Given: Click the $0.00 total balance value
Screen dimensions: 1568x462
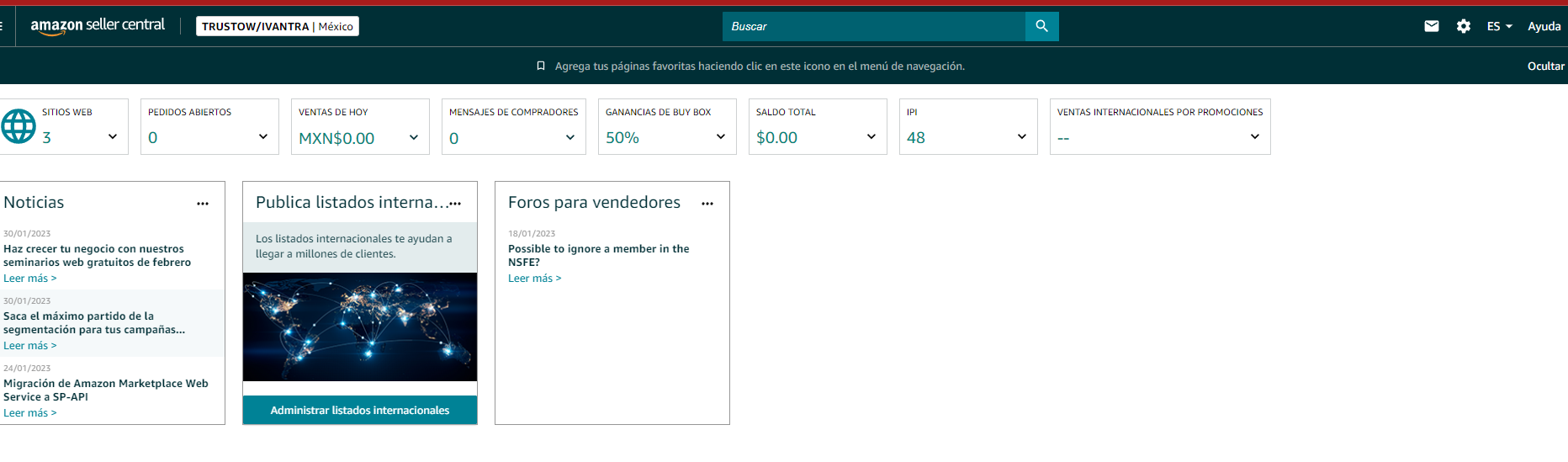Looking at the screenshot, I should pyautogui.click(x=776, y=137).
